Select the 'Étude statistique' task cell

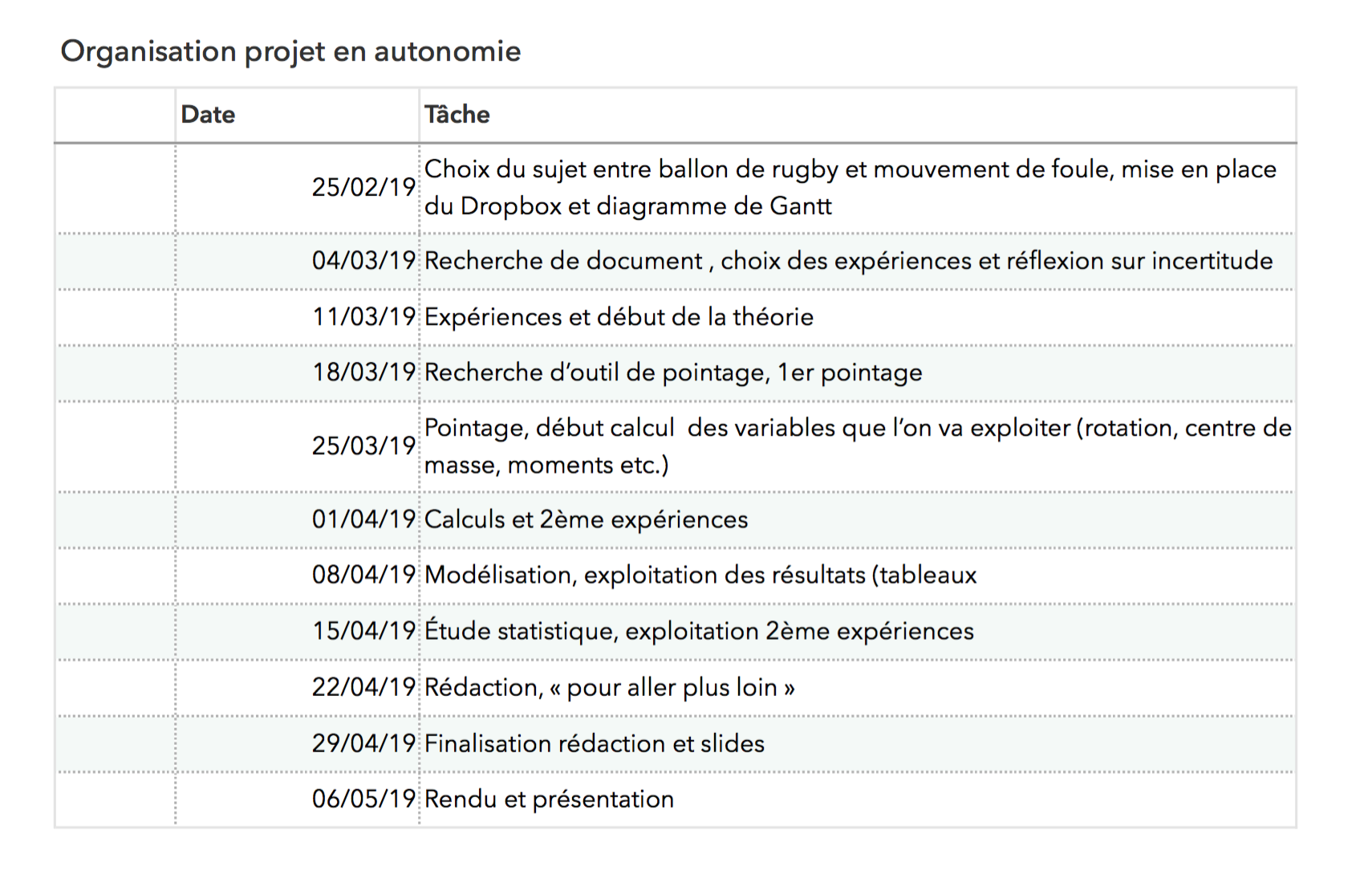click(699, 631)
